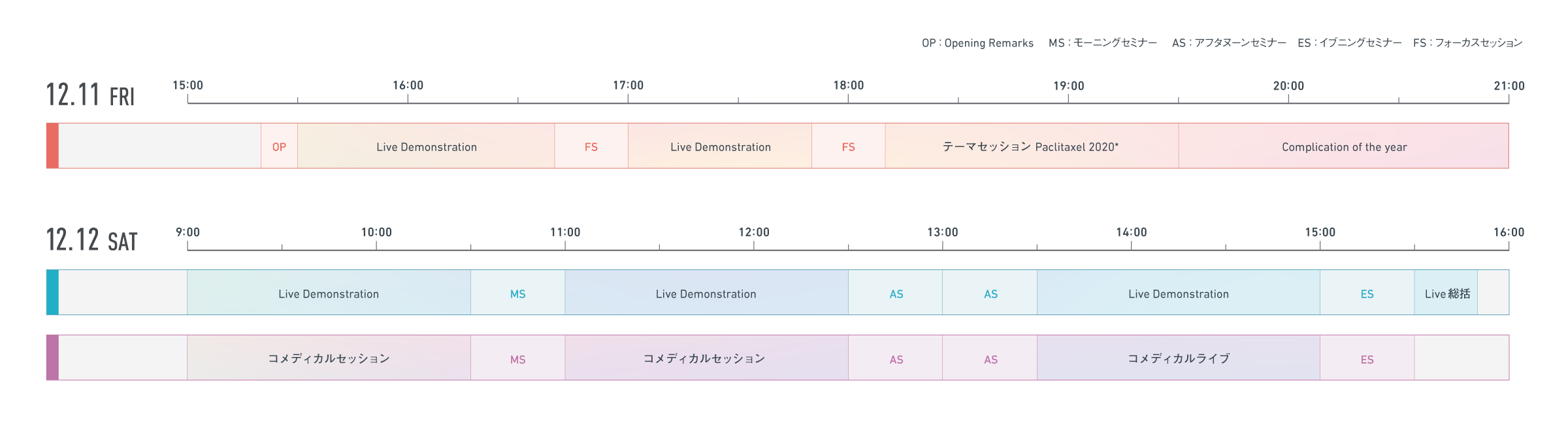The width and height of the screenshot is (1568, 425).
Task: Click the teal color swatch on Saturday's row
Action: [x=52, y=292]
